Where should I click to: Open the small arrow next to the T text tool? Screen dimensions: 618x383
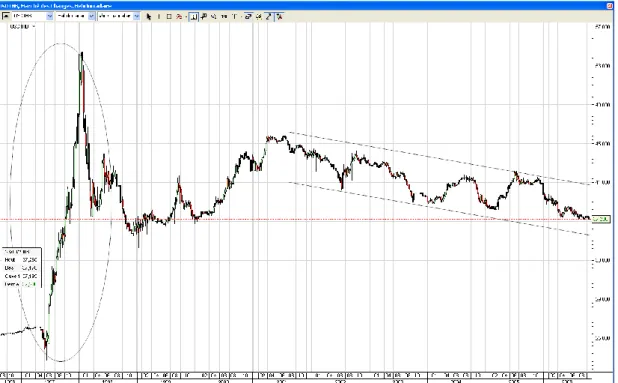coord(241,17)
